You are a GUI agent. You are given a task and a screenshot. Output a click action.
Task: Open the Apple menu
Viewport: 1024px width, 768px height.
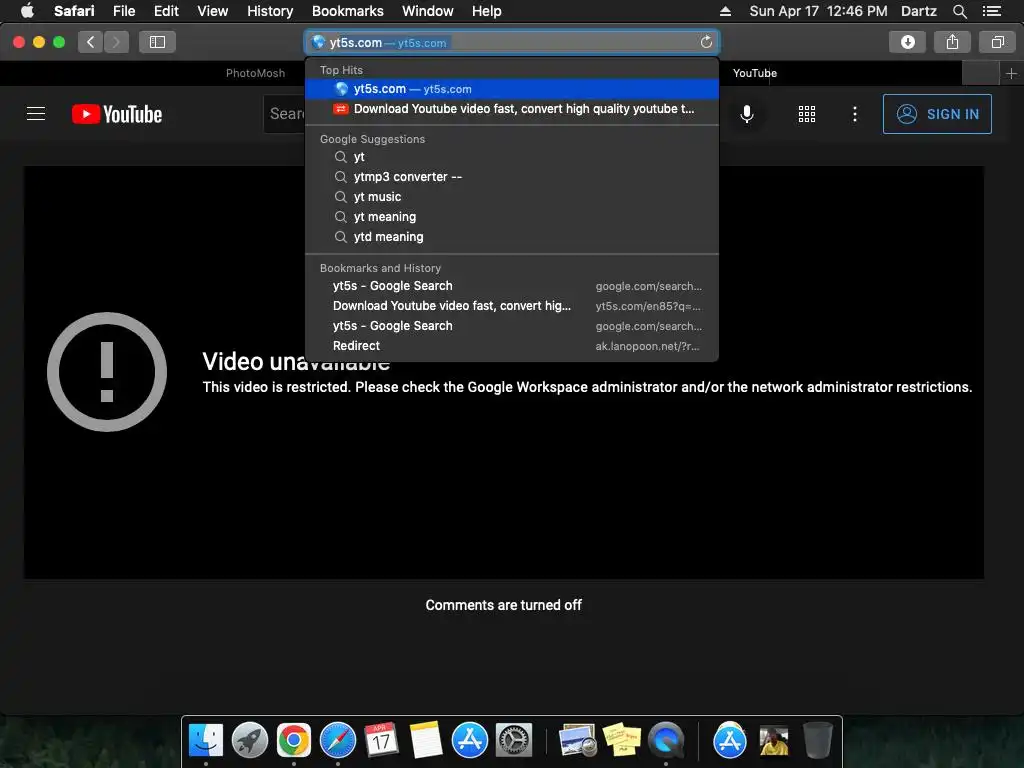[x=27, y=11]
